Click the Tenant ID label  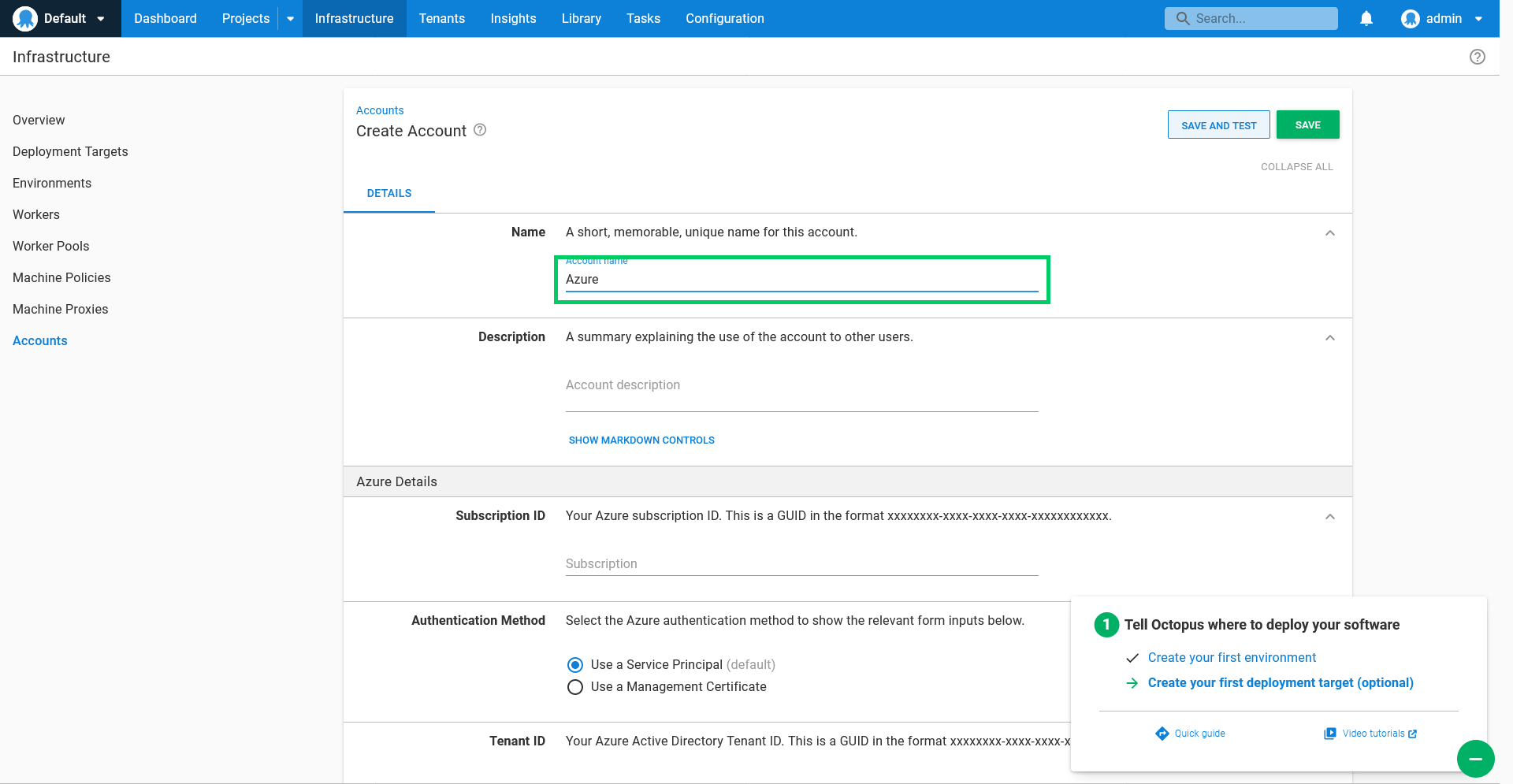[x=517, y=741]
